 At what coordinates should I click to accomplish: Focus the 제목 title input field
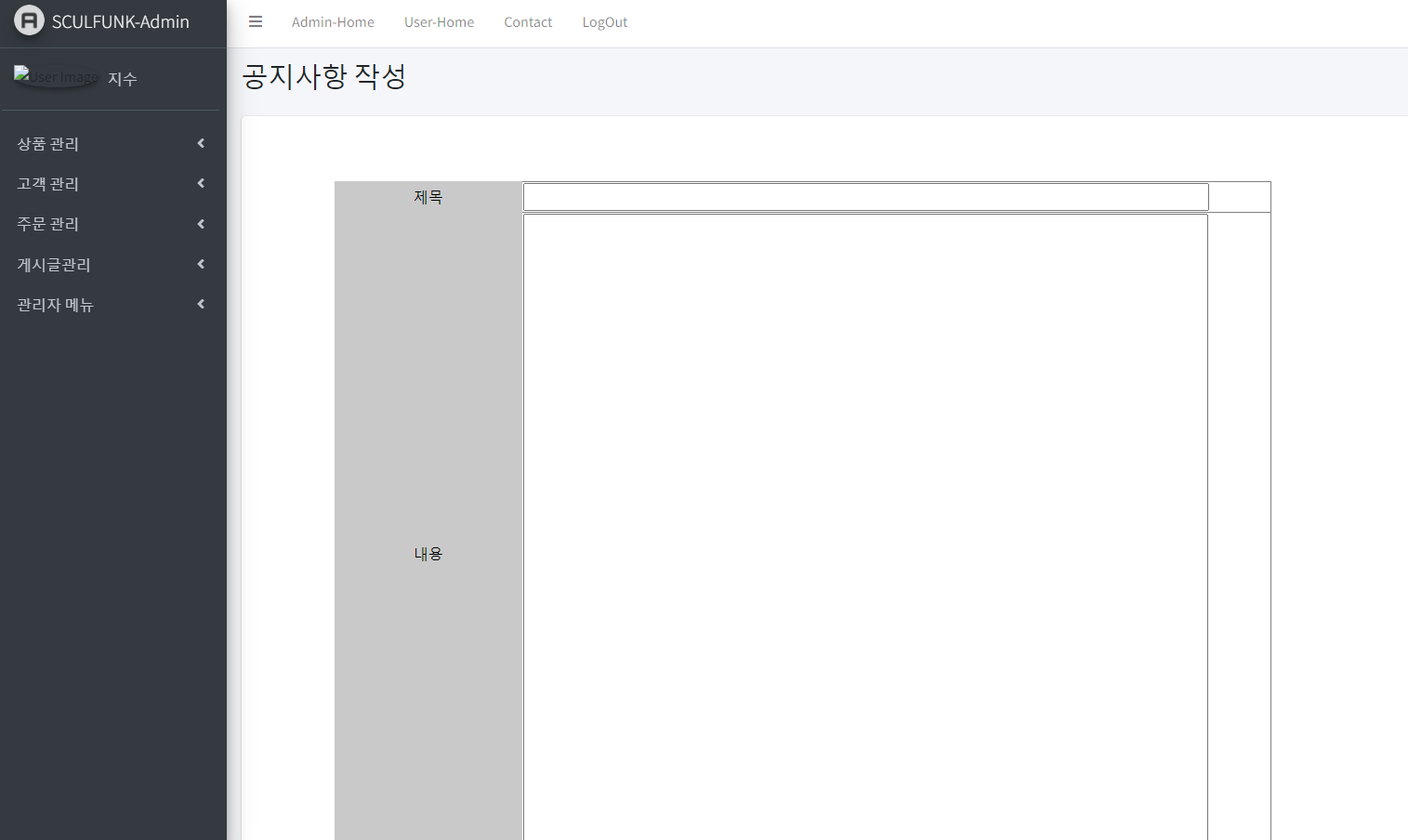coord(866,197)
